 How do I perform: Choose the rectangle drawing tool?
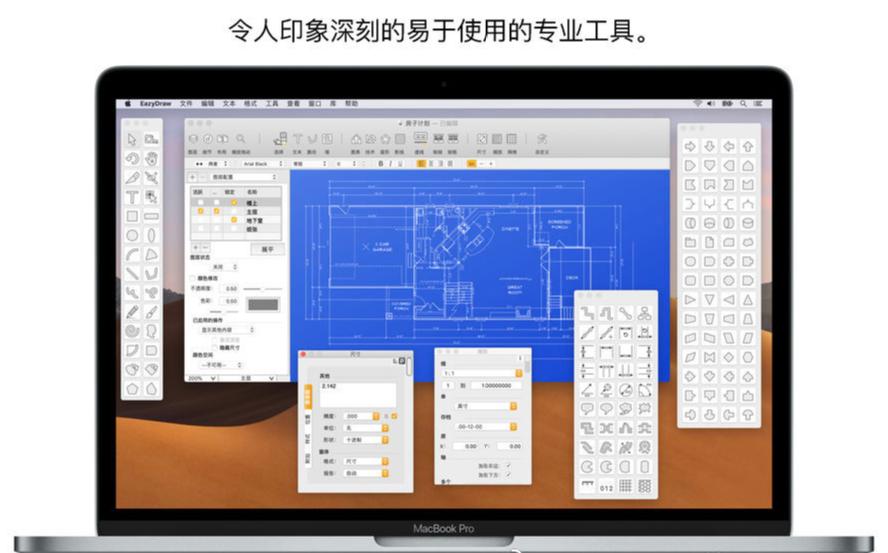[132, 216]
